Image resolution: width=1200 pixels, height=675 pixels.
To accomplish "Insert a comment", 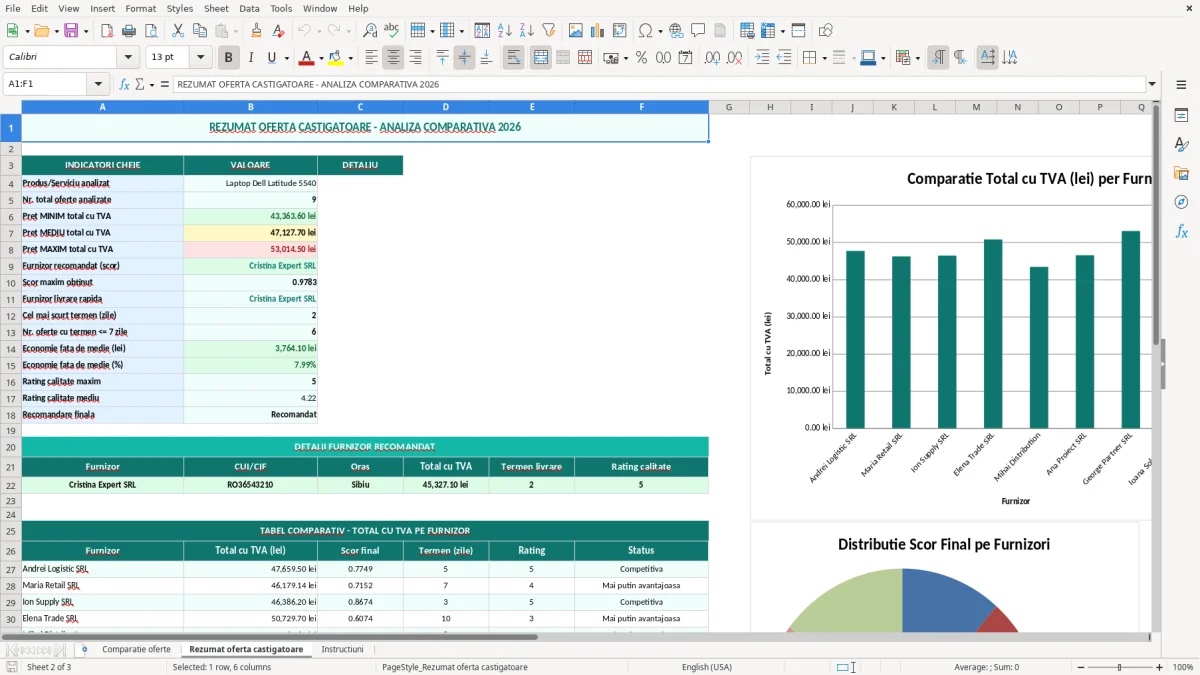I will pyautogui.click(x=698, y=31).
